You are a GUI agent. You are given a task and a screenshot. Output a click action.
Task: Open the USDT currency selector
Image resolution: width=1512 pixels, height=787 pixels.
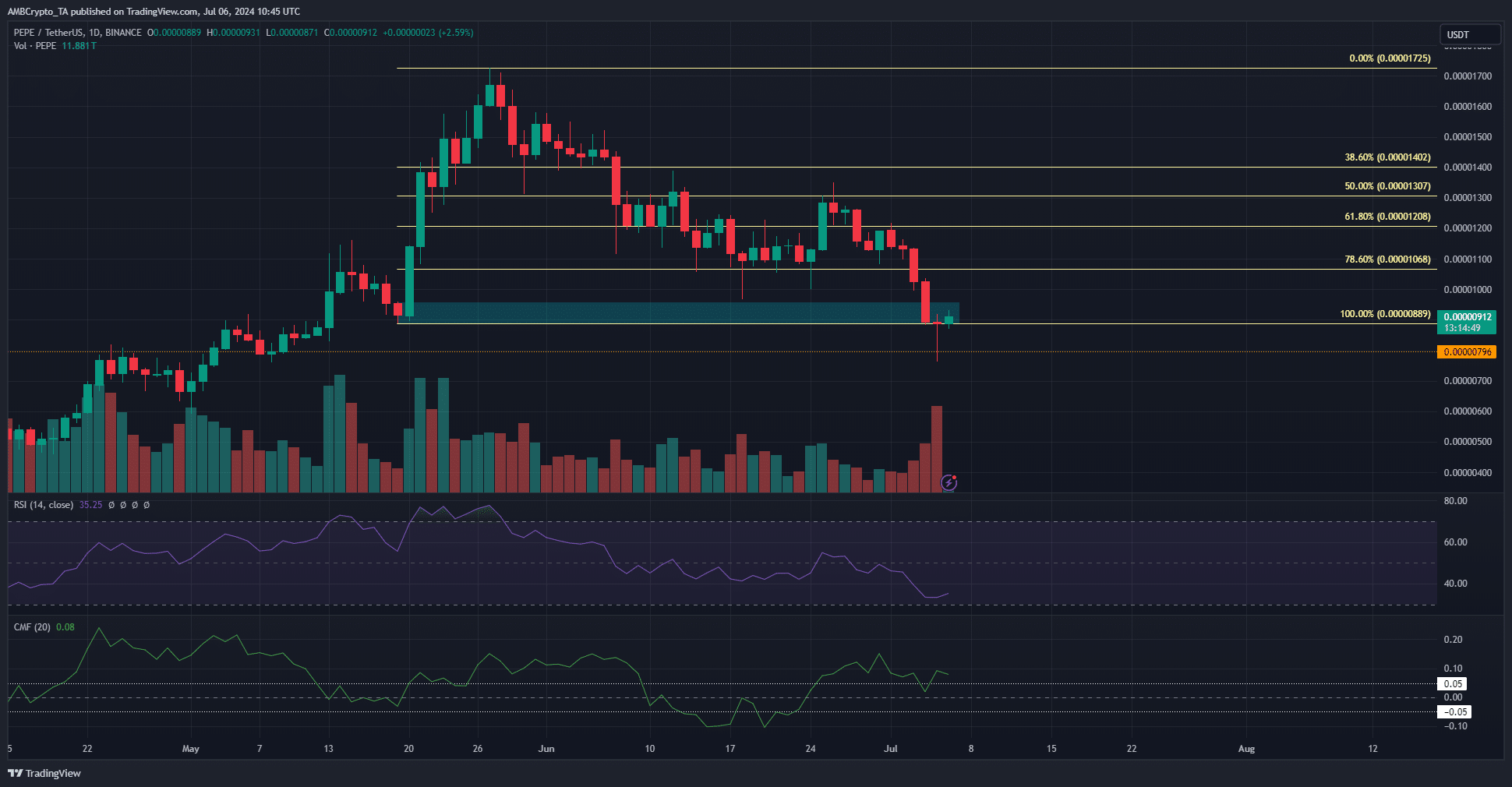coord(1469,34)
